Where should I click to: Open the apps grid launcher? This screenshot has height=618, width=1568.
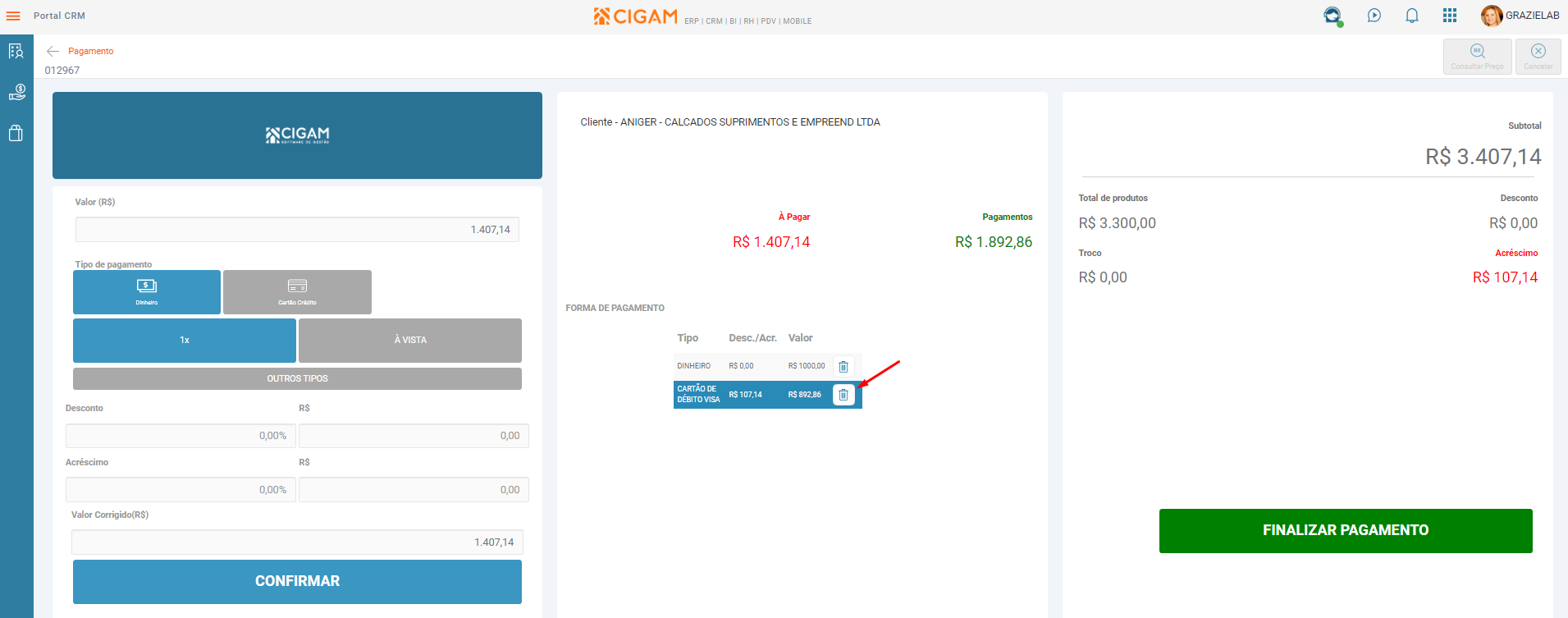[x=1450, y=16]
